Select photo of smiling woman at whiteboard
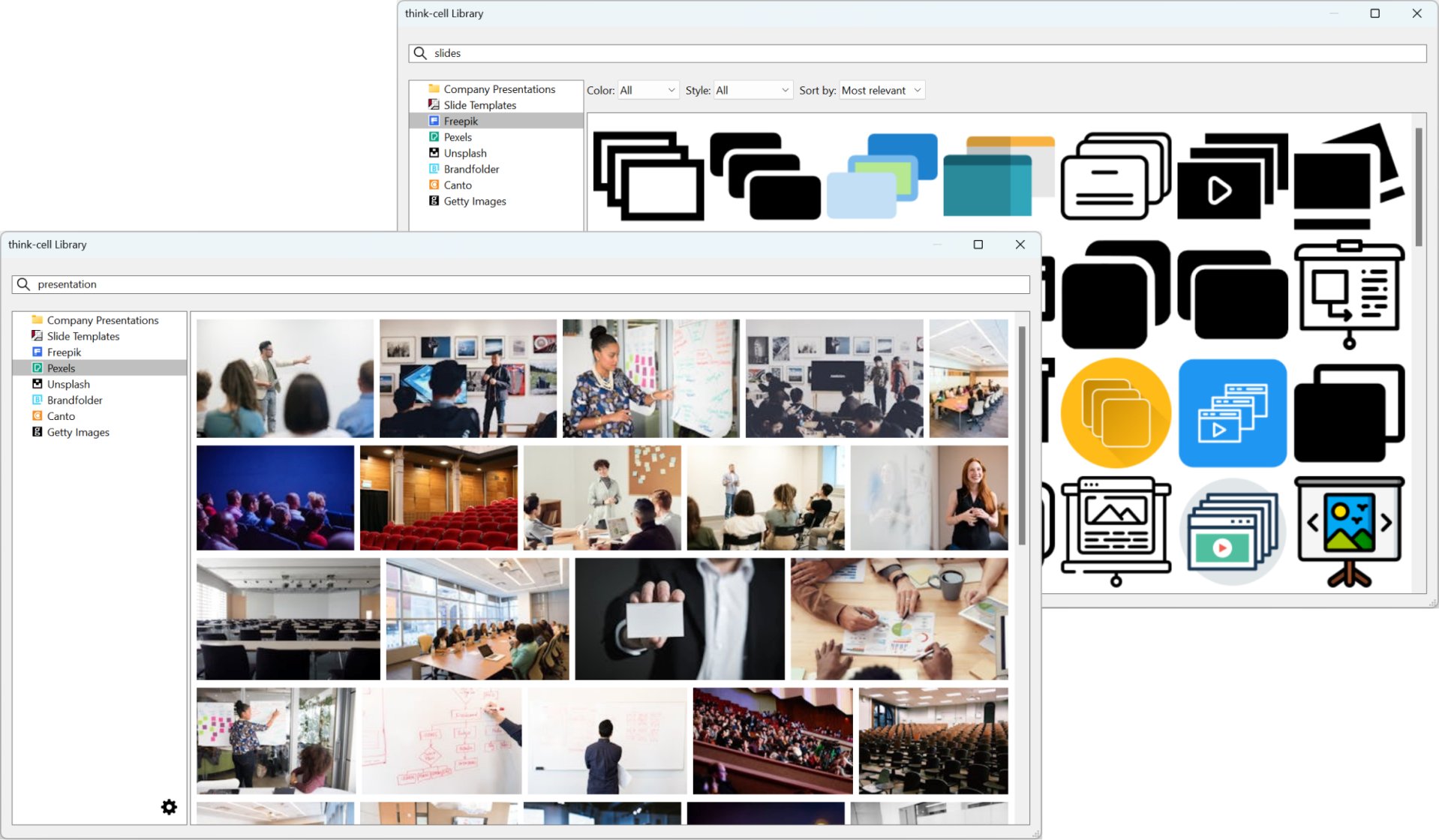This screenshot has width=1439, height=840. pos(929,498)
